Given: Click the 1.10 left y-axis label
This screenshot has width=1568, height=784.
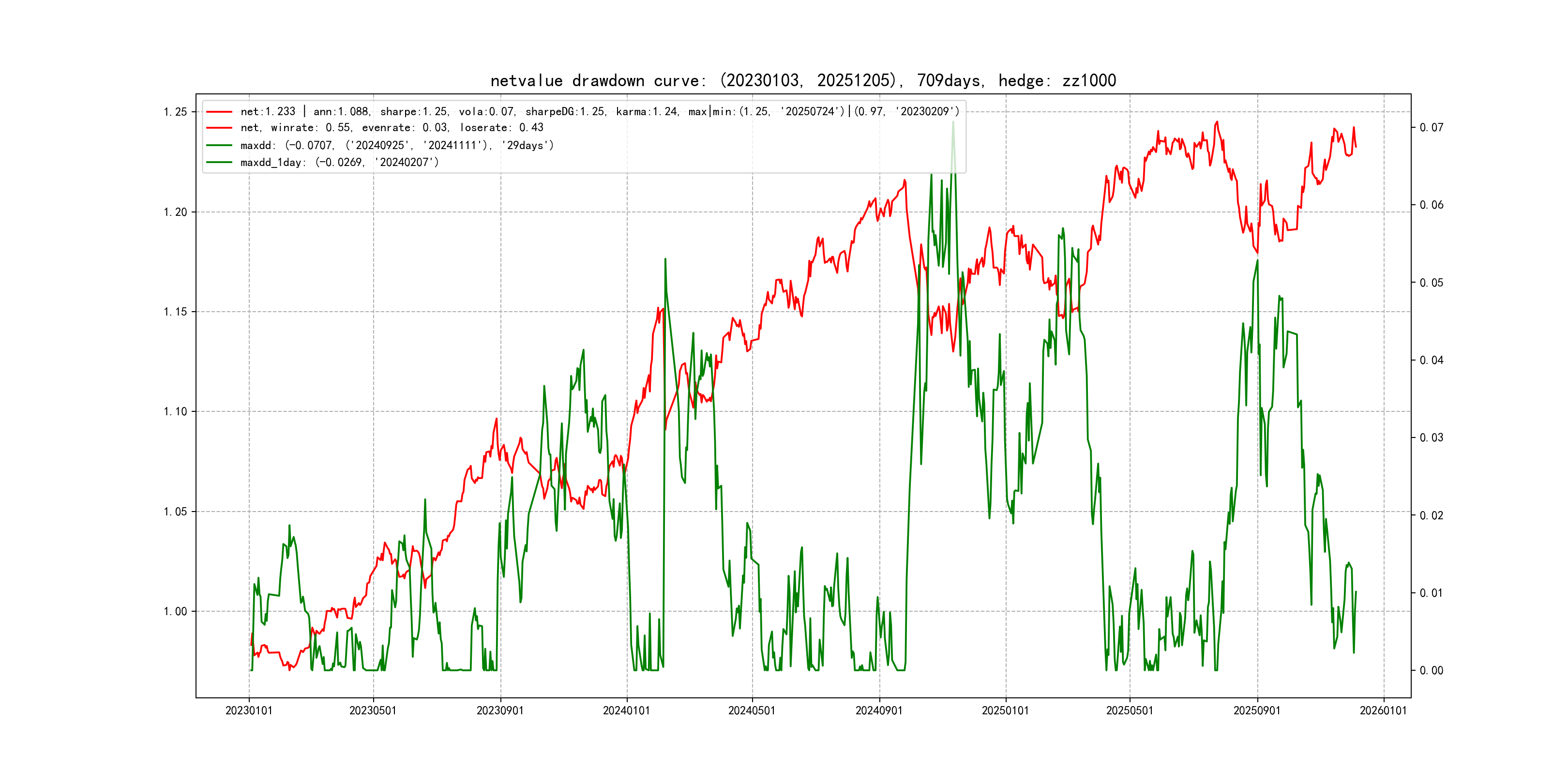Looking at the screenshot, I should pos(175,411).
